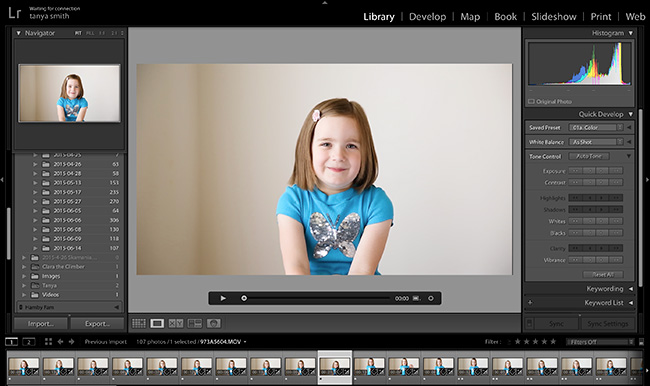Screen dimensions: 650x386
Task: Select main window display button 1
Action: 12,342
